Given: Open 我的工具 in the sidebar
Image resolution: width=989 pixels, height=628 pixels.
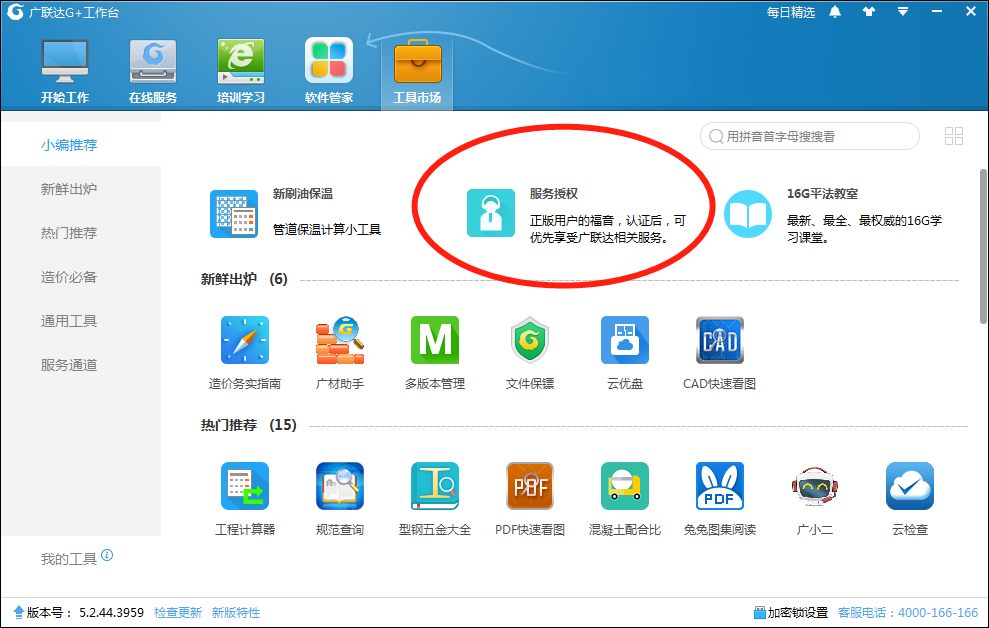Looking at the screenshot, I should (69, 559).
